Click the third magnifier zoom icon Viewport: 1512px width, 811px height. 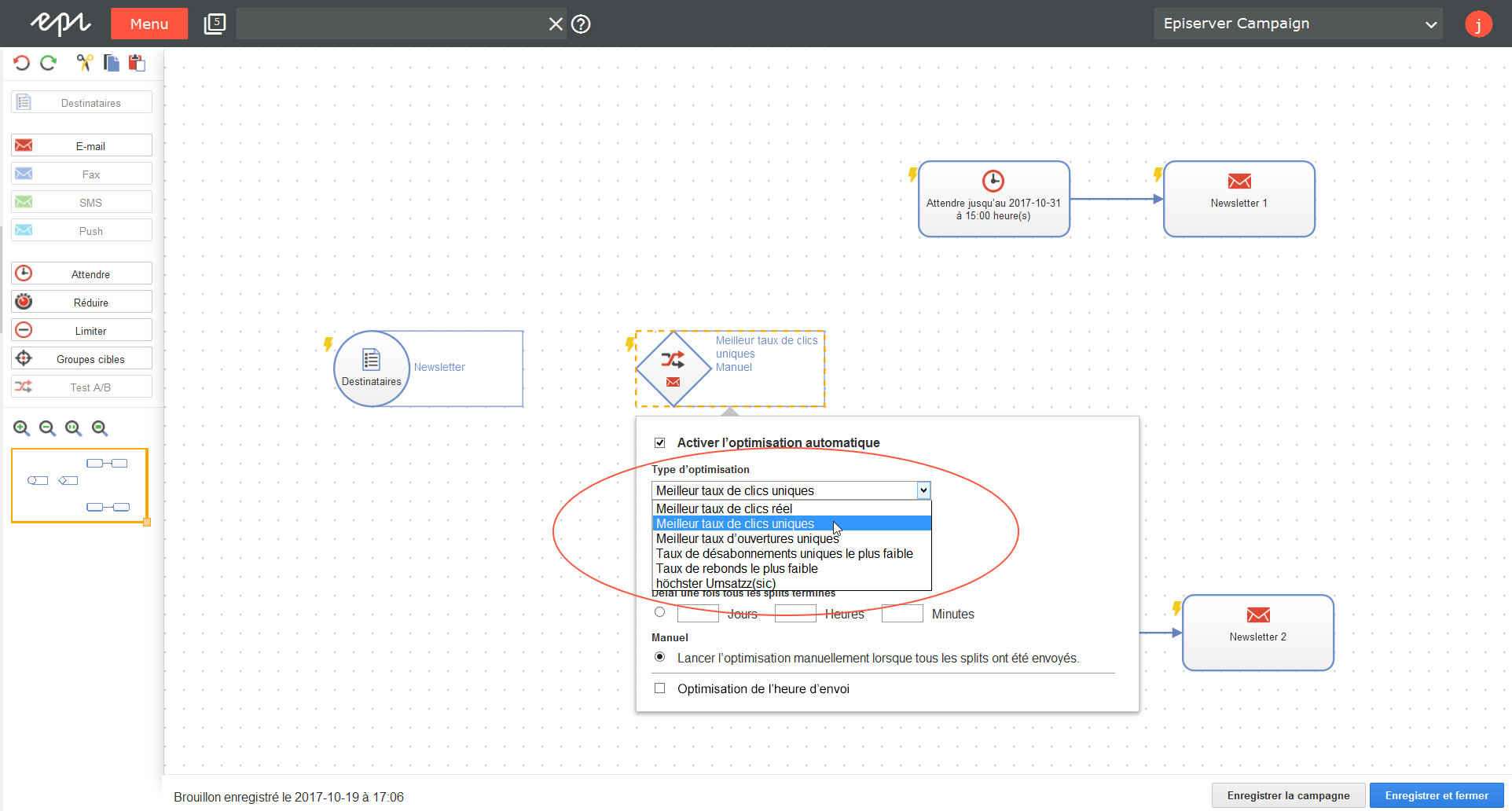(x=74, y=428)
